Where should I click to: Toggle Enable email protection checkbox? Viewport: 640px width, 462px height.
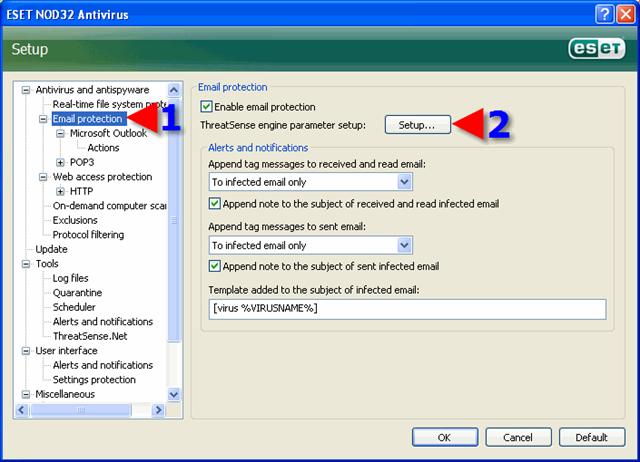pyautogui.click(x=207, y=107)
